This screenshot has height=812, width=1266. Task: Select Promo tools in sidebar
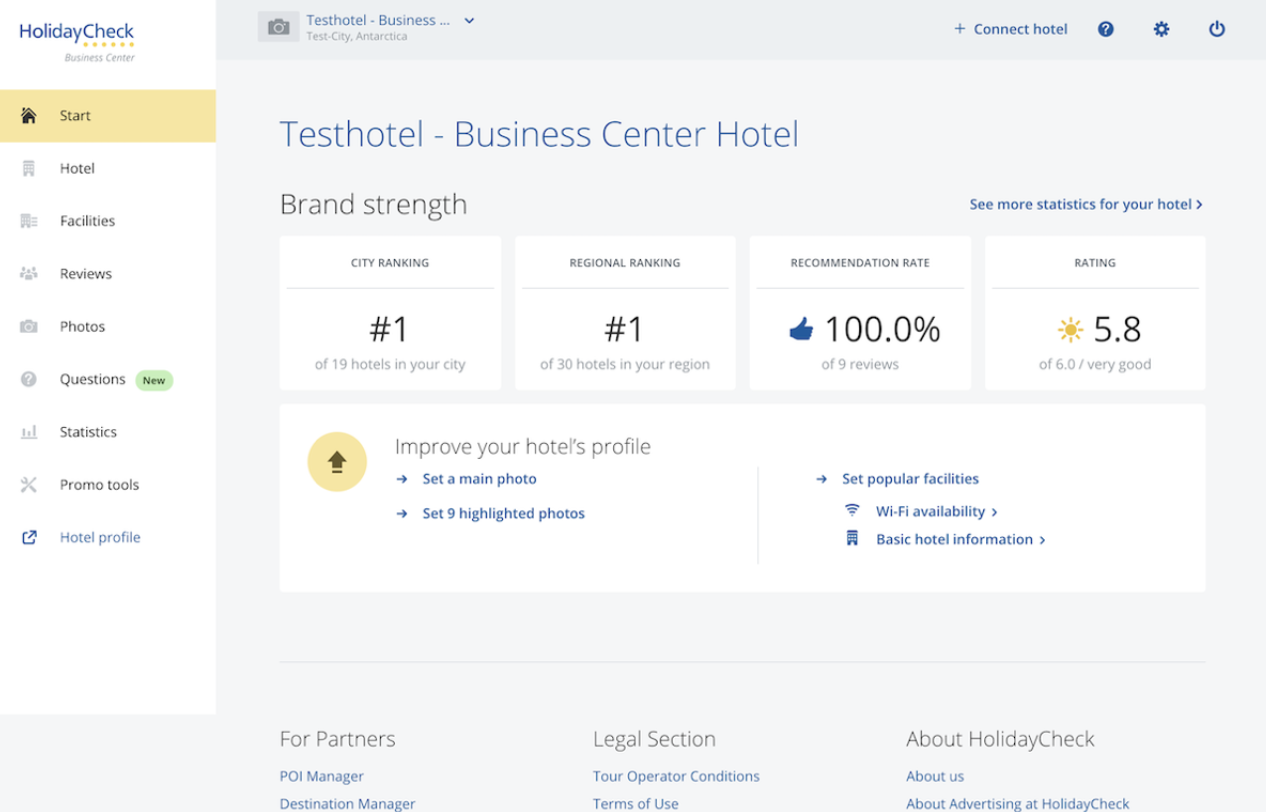point(99,485)
